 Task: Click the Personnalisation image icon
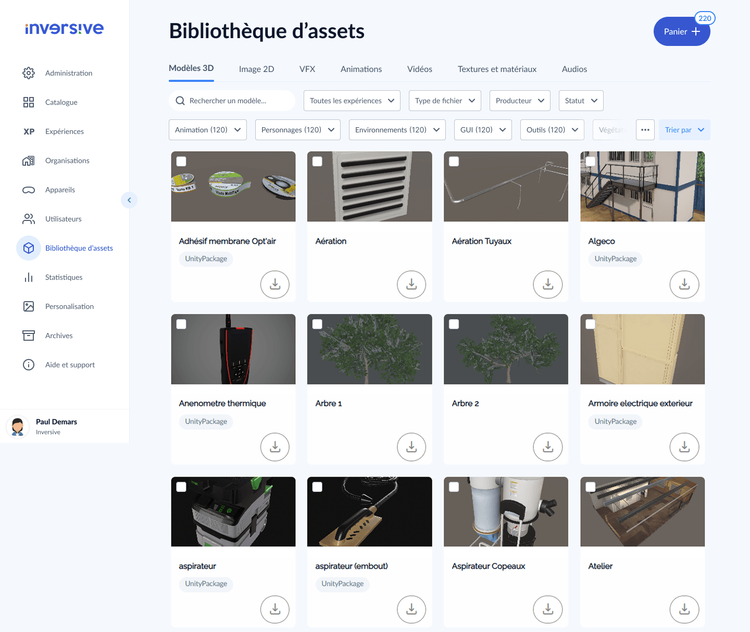click(29, 307)
